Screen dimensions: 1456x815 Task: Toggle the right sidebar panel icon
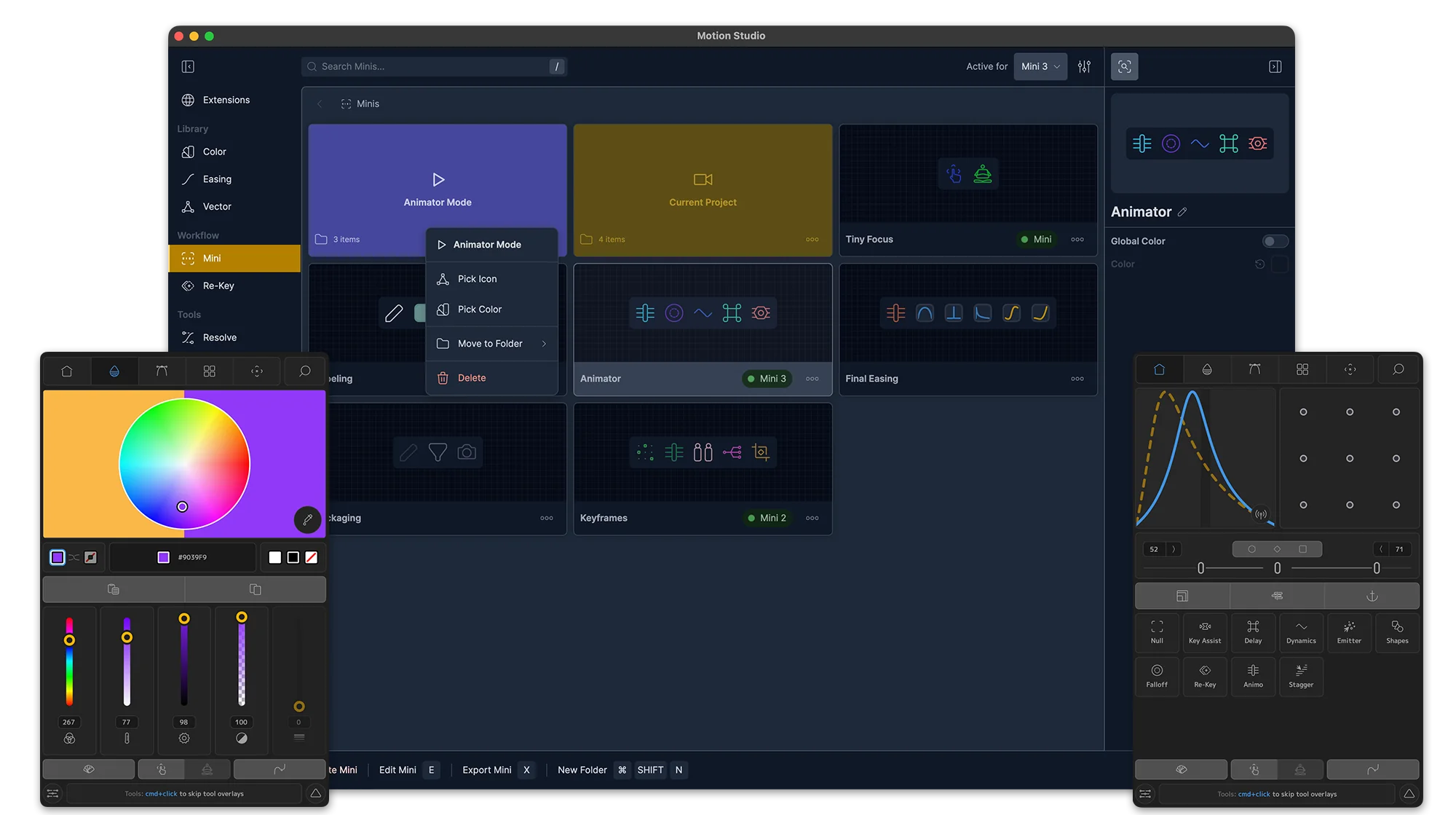coord(1275,66)
